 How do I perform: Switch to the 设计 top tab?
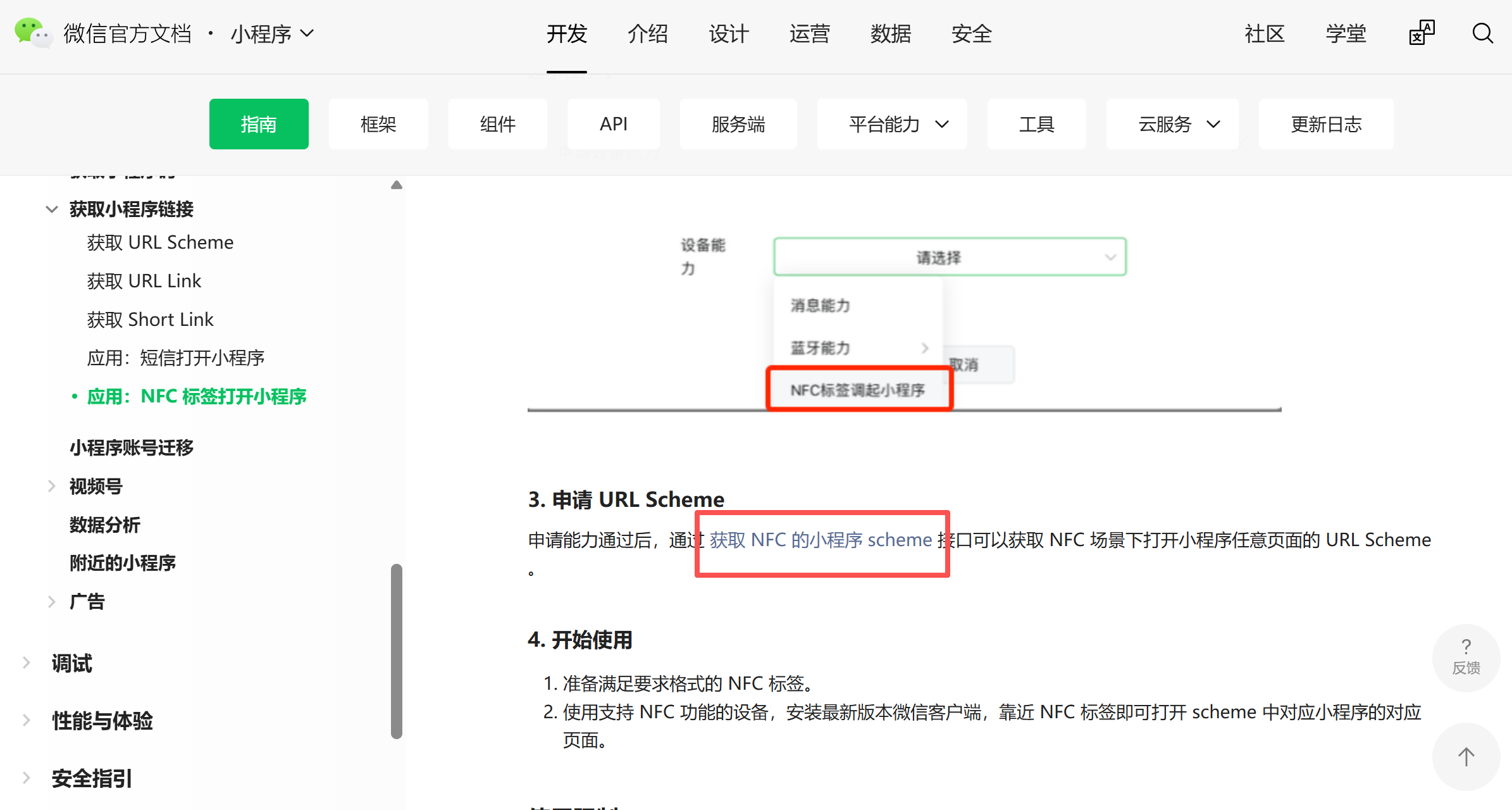point(729,34)
